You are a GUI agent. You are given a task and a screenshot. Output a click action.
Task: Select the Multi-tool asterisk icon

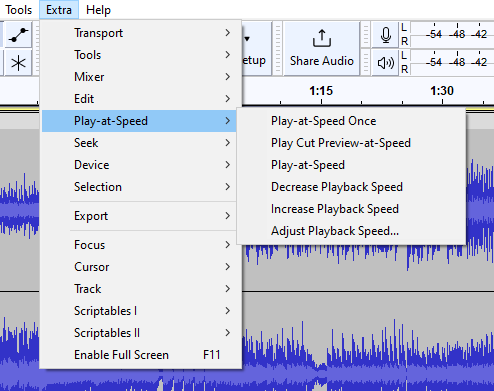point(18,63)
